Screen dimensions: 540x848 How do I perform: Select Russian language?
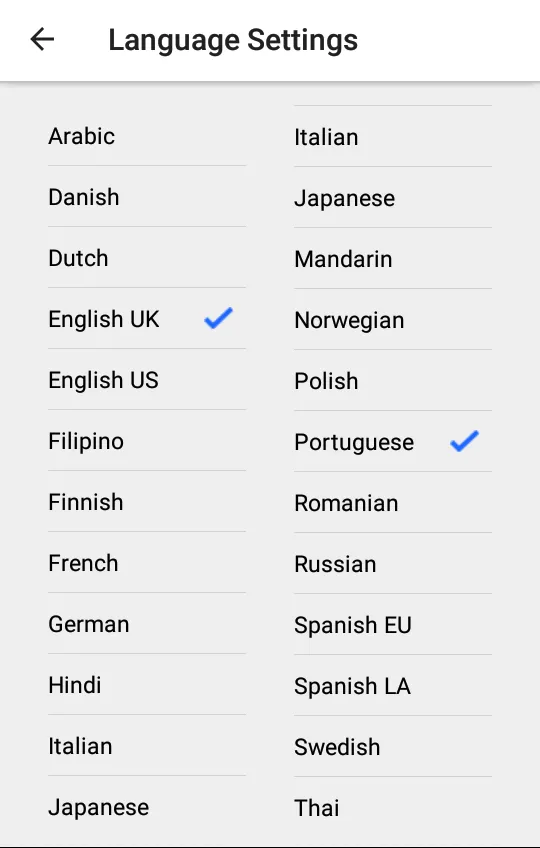click(x=393, y=564)
